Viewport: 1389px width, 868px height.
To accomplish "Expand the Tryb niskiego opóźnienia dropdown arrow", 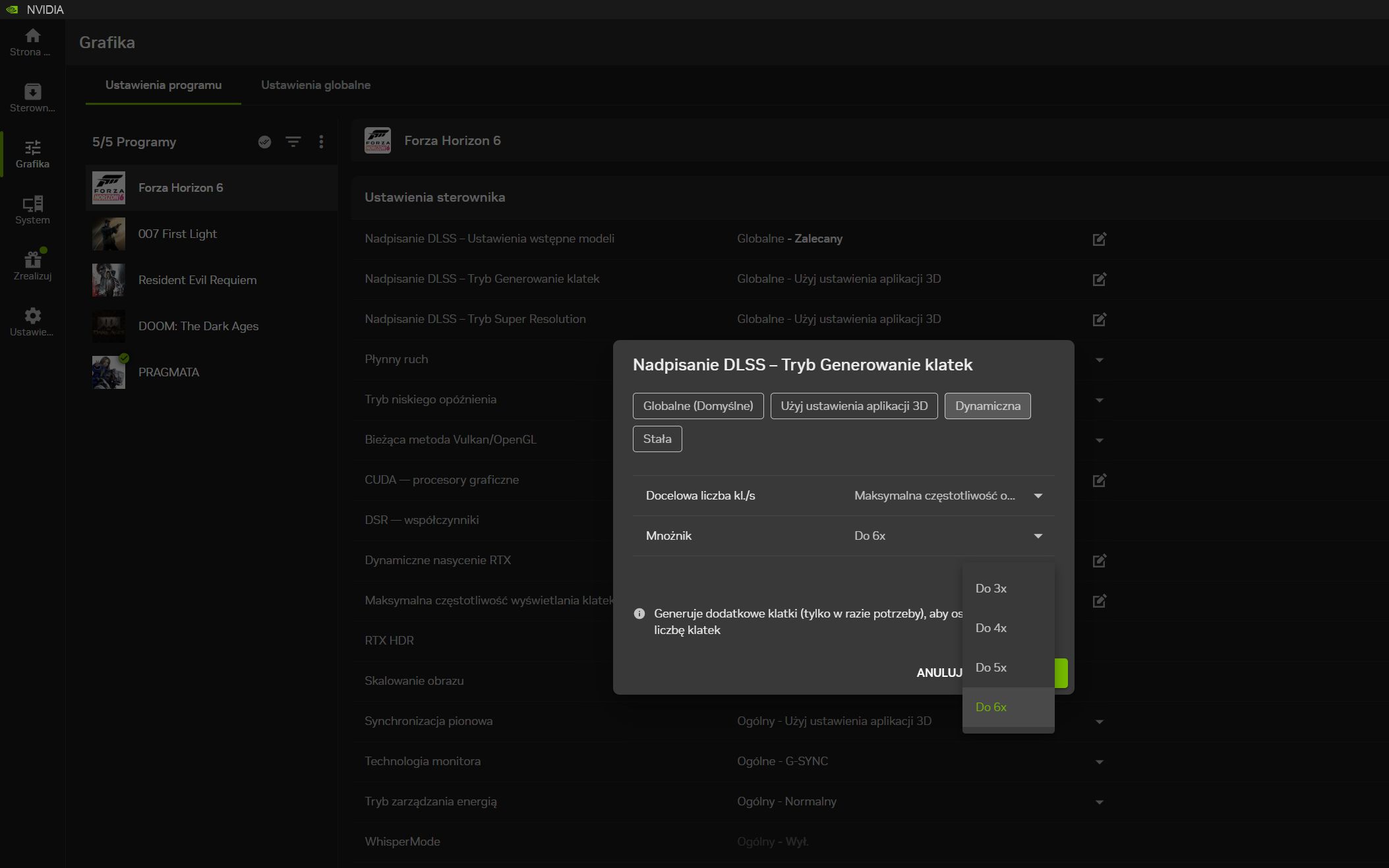I will 1099,400.
